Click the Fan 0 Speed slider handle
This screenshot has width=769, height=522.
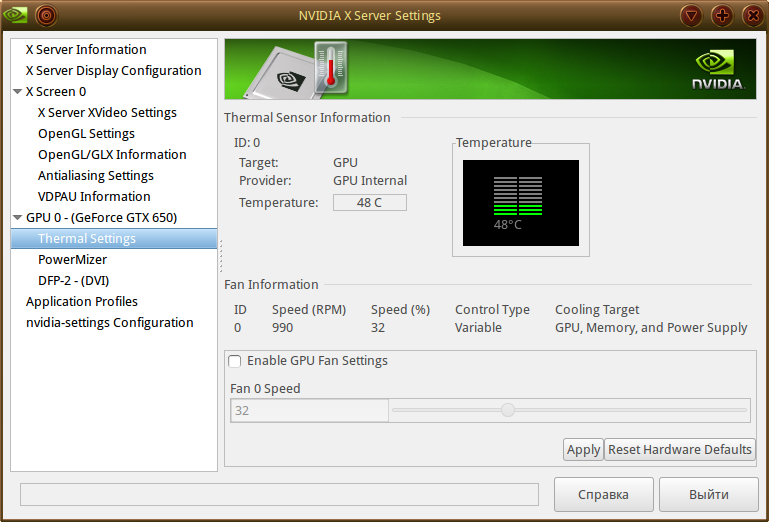point(508,410)
